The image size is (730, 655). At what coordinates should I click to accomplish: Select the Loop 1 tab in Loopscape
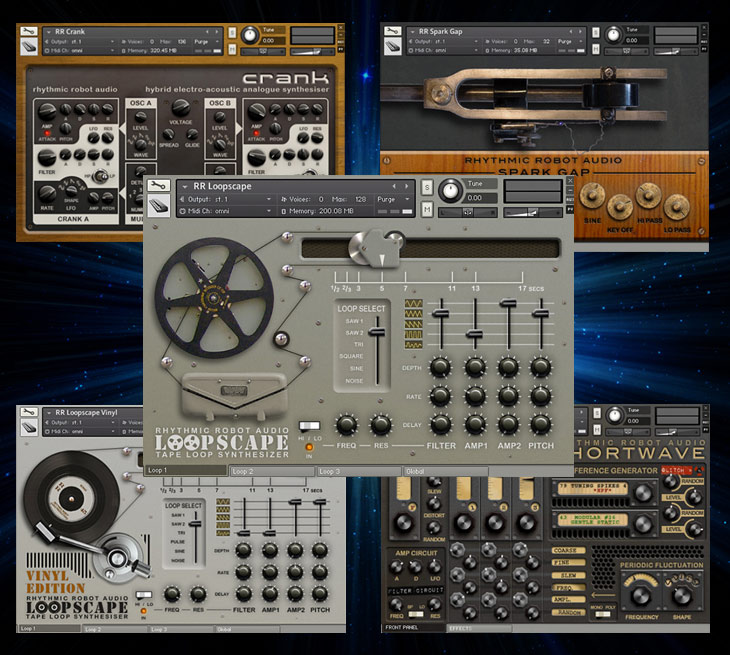pyautogui.click(x=185, y=471)
